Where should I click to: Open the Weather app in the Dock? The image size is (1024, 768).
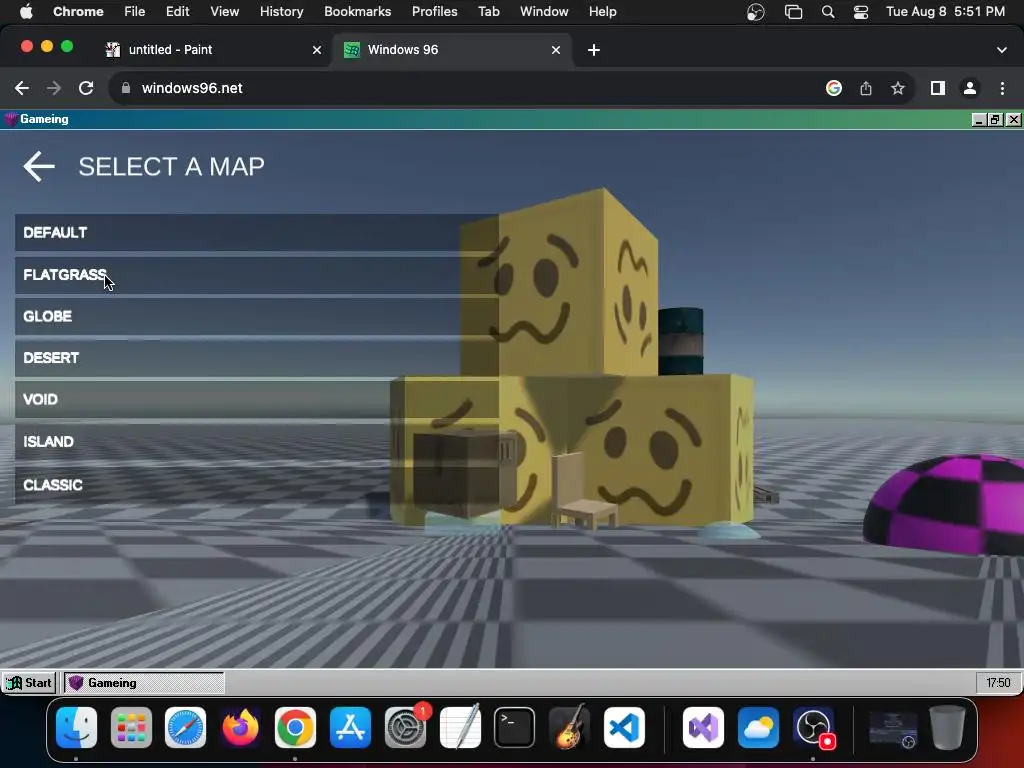coord(758,728)
